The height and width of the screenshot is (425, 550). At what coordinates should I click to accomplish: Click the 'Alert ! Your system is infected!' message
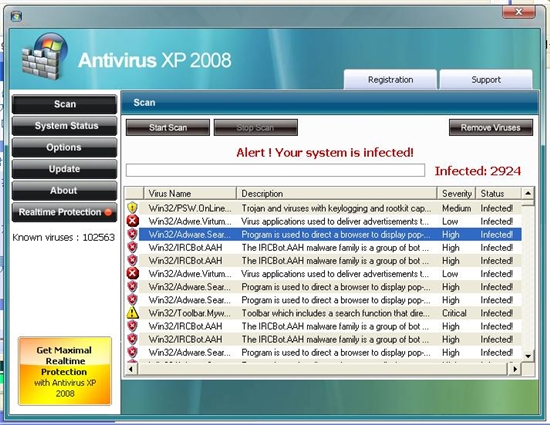pos(325,153)
